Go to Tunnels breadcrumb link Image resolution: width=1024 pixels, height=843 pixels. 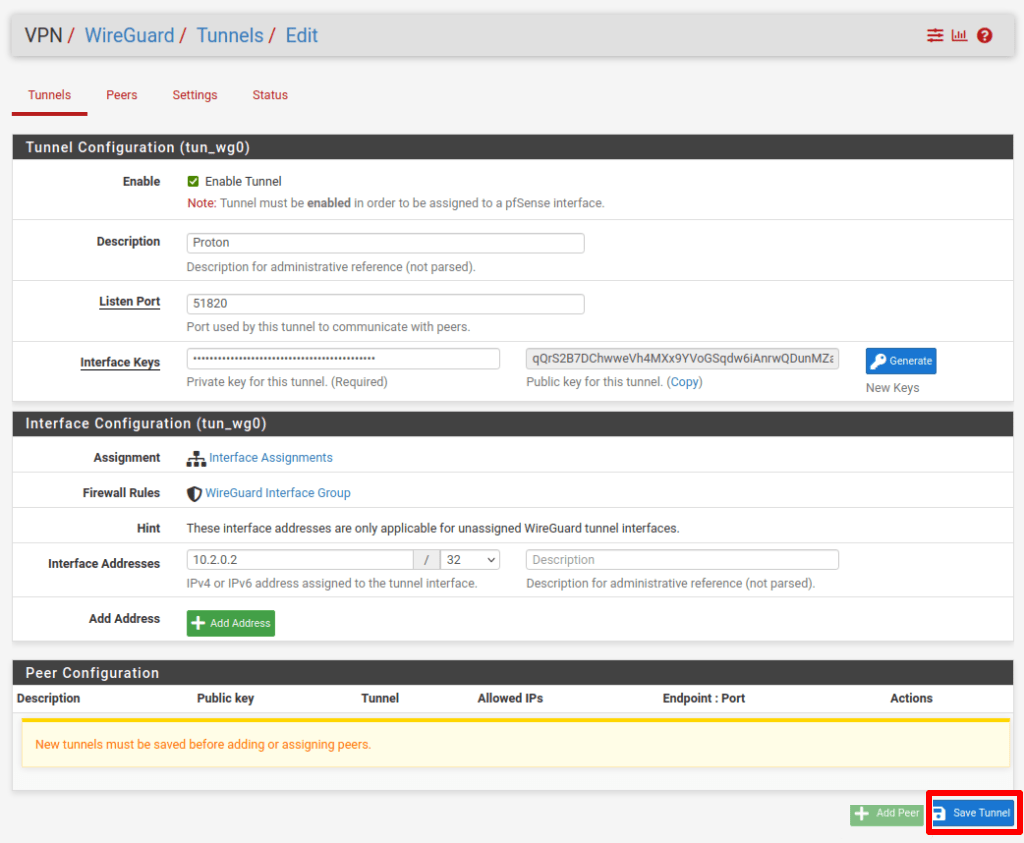point(230,35)
